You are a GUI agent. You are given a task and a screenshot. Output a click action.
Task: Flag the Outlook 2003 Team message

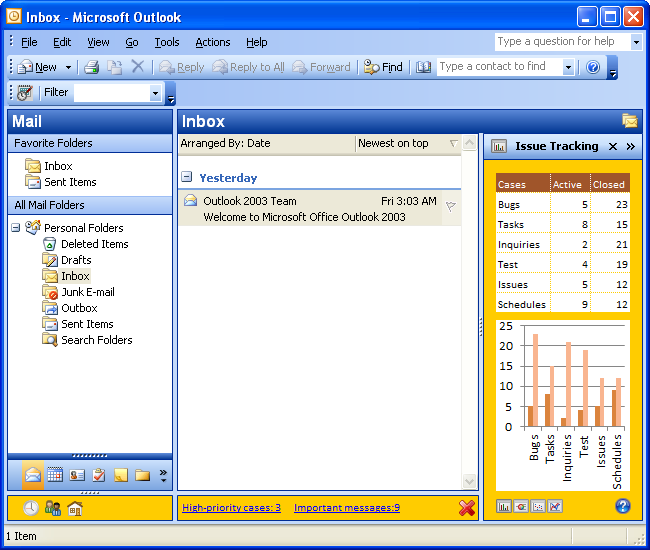(x=451, y=206)
